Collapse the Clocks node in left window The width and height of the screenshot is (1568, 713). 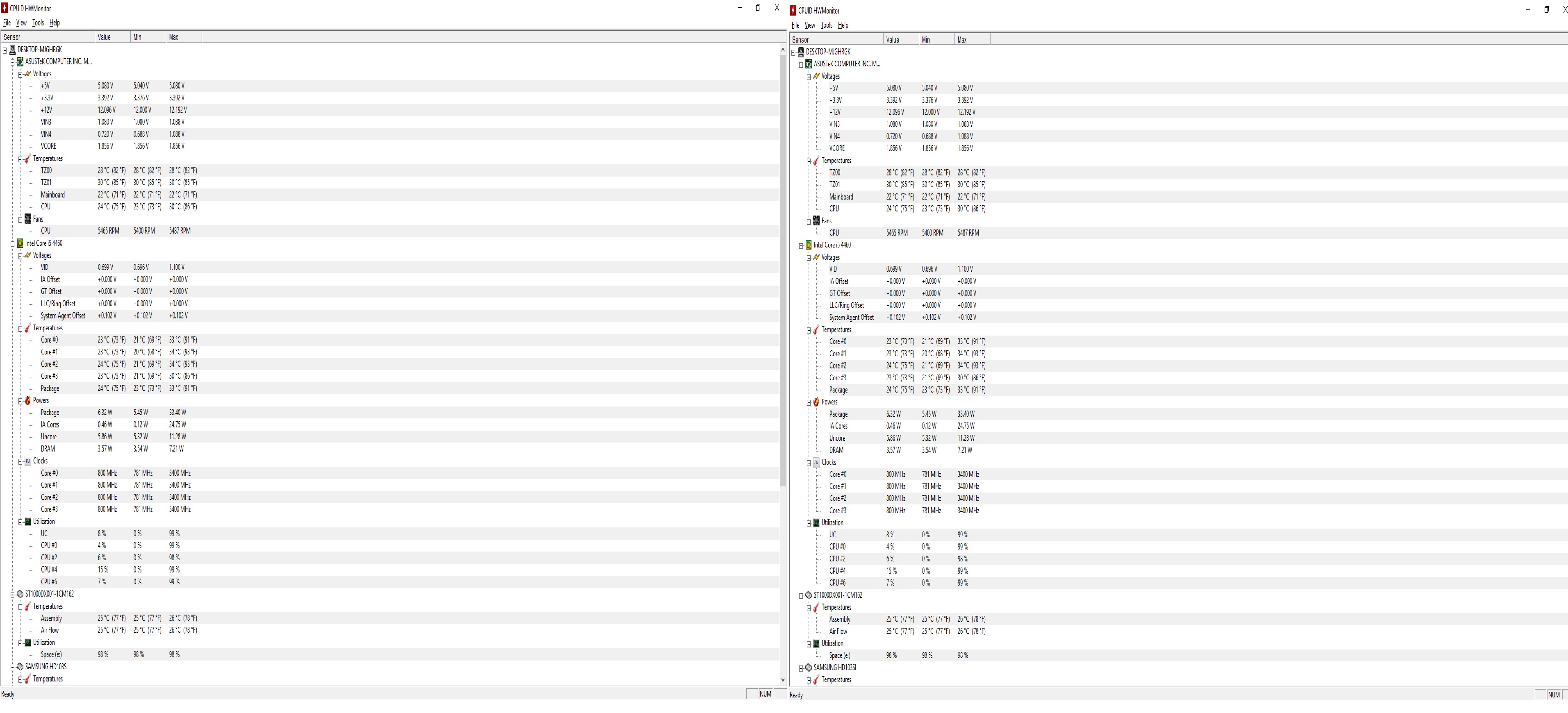click(x=20, y=462)
